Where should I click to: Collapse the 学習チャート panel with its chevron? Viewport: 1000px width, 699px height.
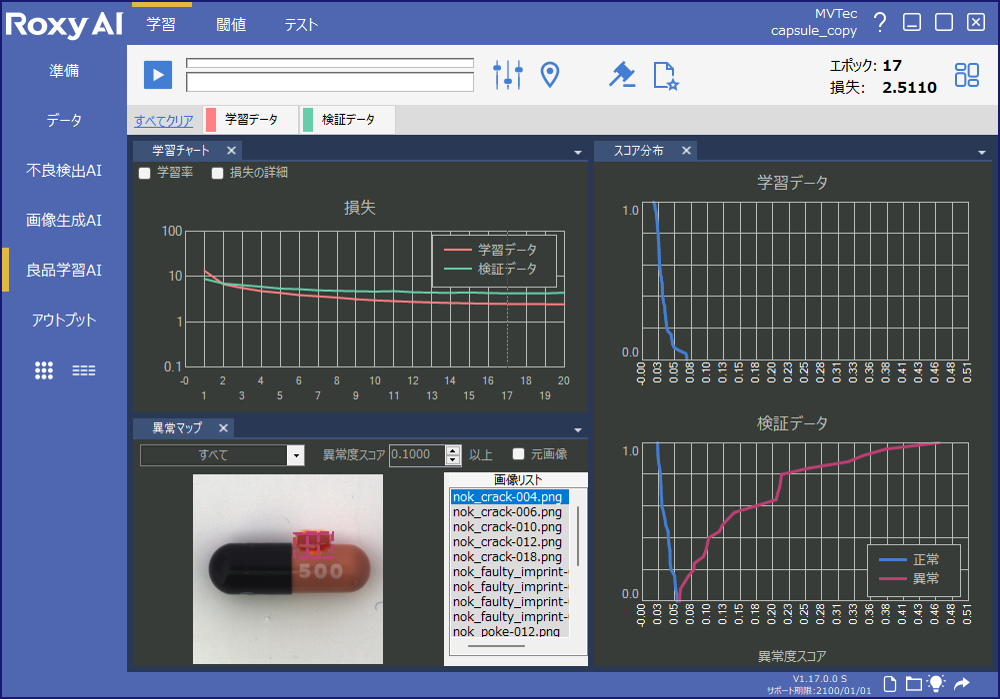pos(577,151)
